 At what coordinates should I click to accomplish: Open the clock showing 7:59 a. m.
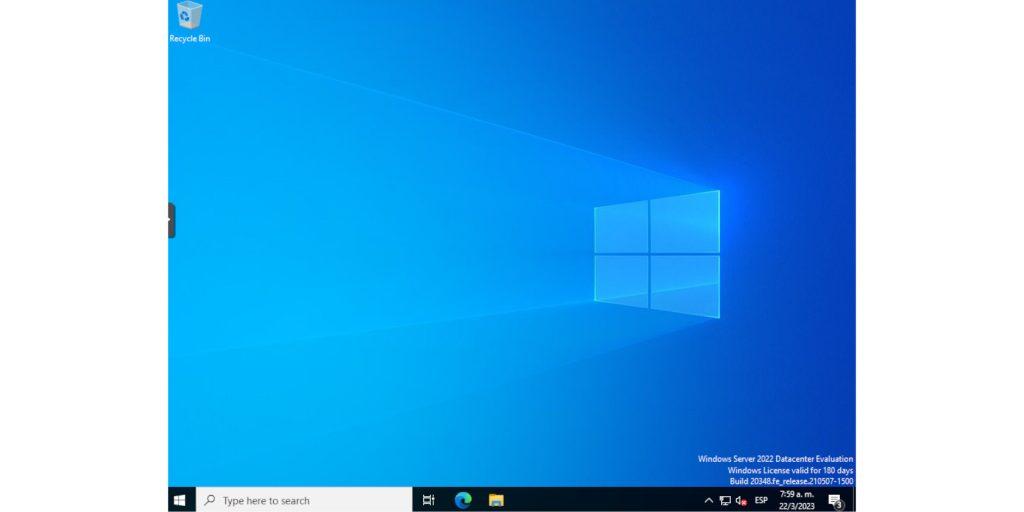coord(797,500)
